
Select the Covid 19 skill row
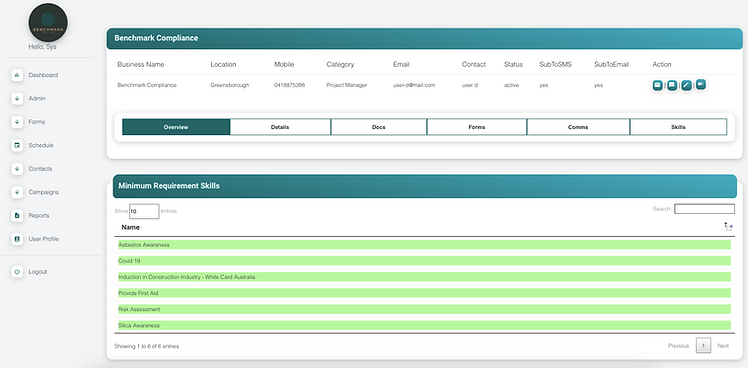coord(424,261)
